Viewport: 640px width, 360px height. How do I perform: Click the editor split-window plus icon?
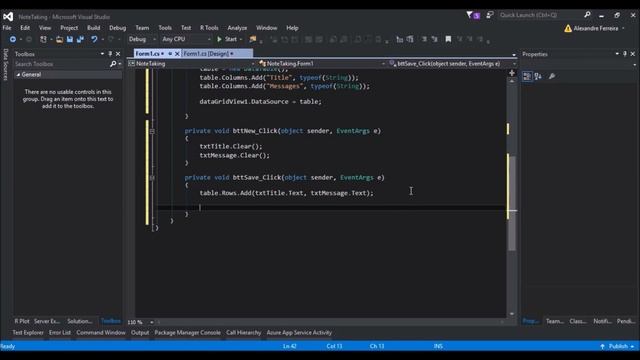pos(512,73)
